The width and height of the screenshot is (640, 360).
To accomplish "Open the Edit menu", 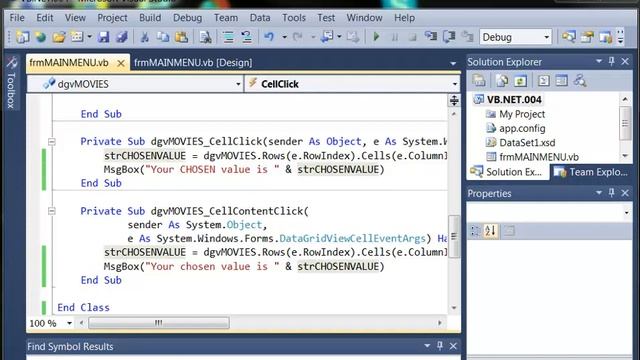I will tap(44, 18).
